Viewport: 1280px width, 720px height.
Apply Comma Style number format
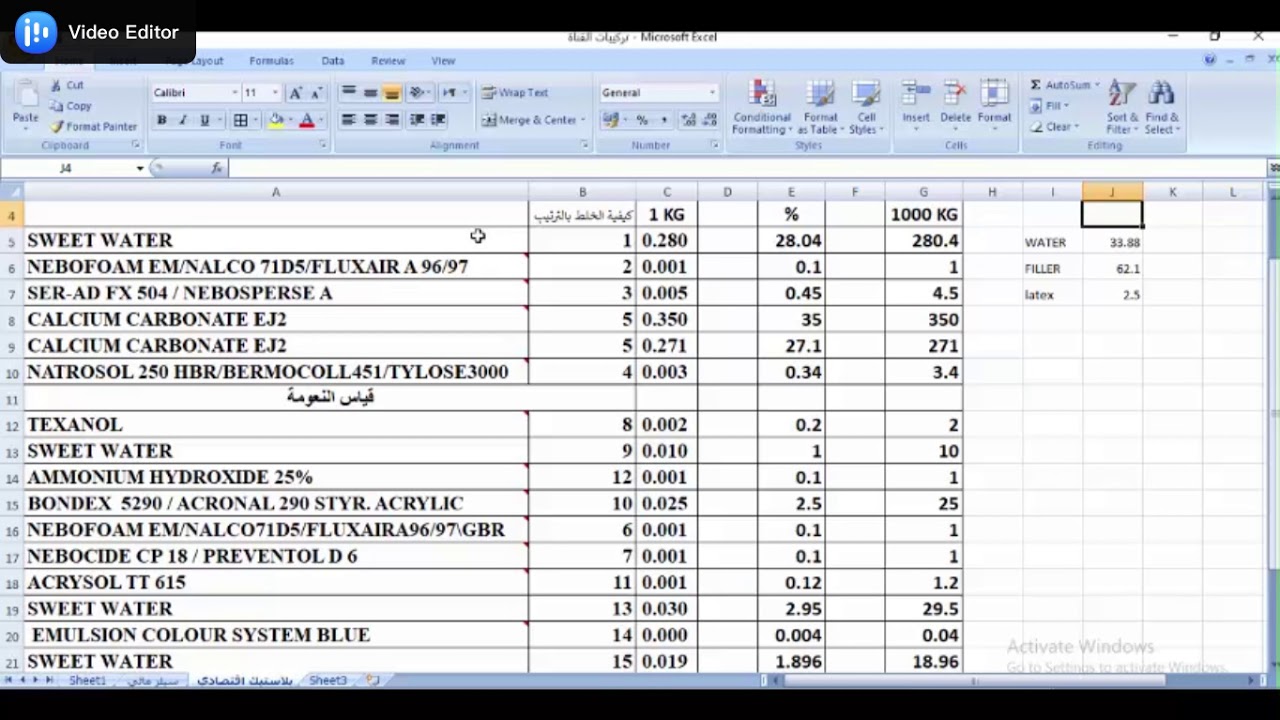(663, 120)
